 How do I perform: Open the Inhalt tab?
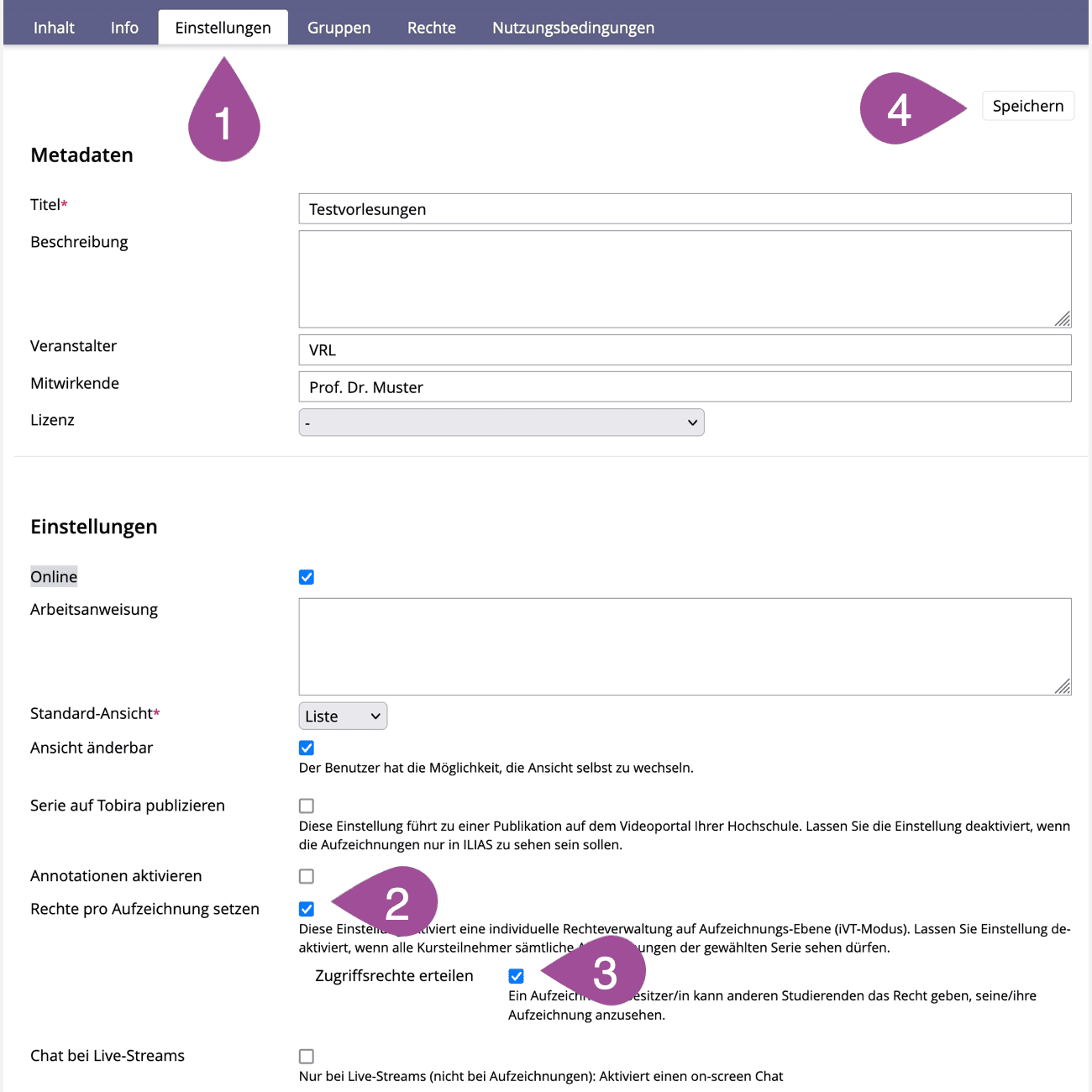[x=54, y=28]
